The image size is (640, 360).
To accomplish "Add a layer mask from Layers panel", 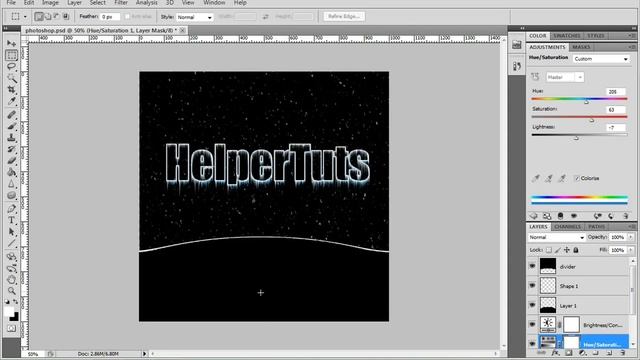I will (x=569, y=353).
